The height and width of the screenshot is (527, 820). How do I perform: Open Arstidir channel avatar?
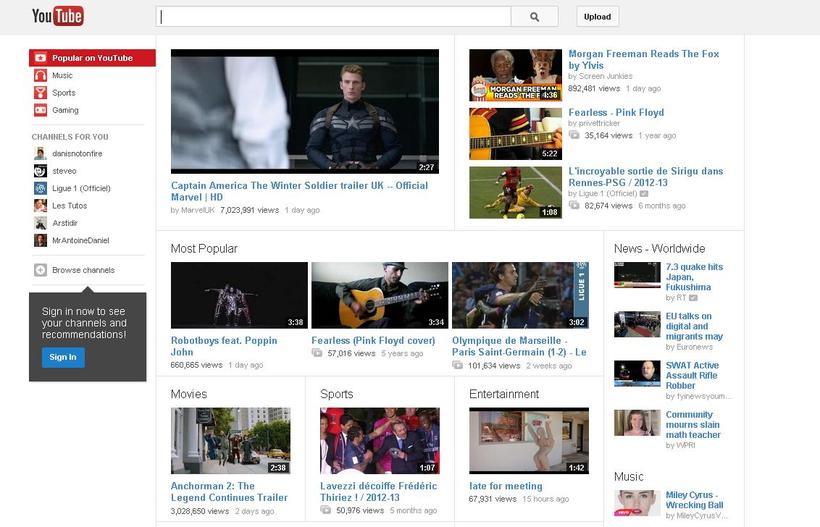[40, 223]
